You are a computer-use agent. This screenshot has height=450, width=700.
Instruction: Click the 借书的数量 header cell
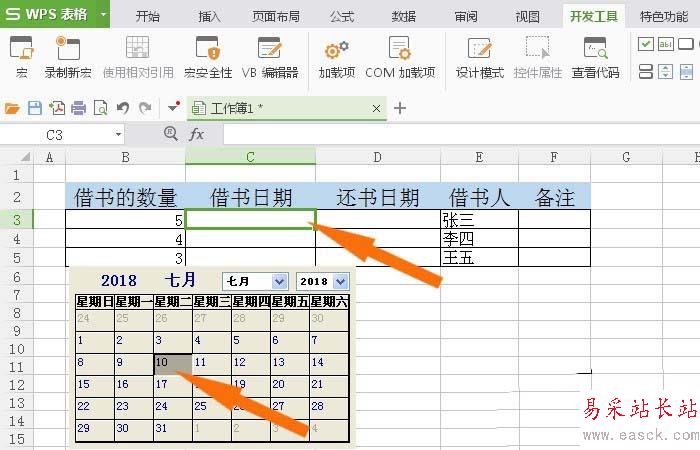coord(125,197)
